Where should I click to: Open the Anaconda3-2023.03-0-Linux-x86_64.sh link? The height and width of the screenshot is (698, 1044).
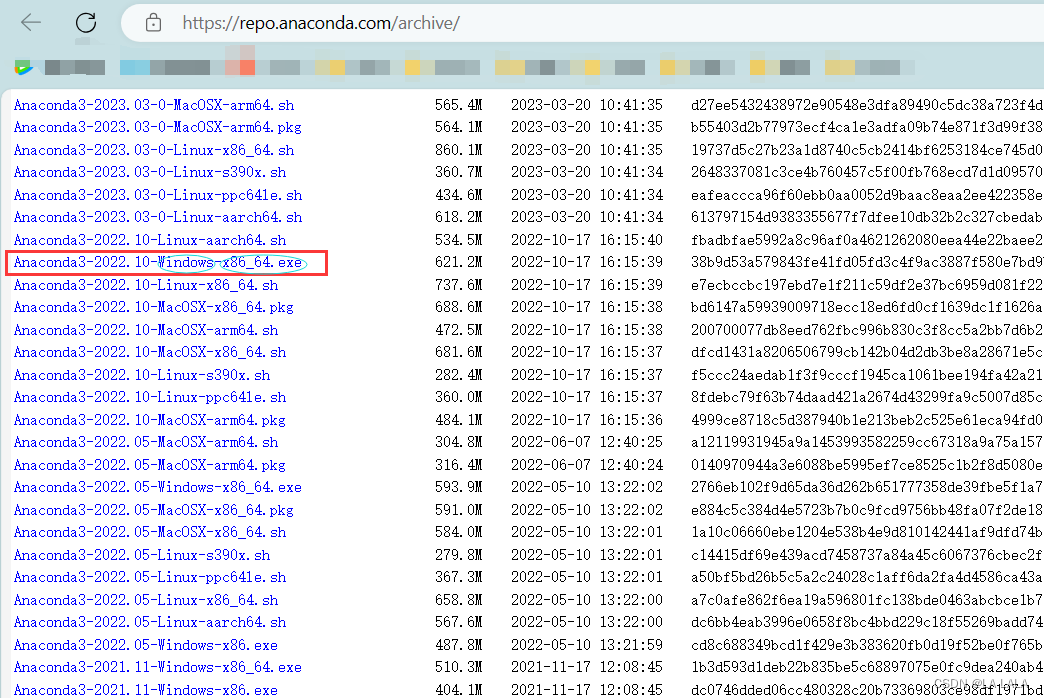pos(154,151)
